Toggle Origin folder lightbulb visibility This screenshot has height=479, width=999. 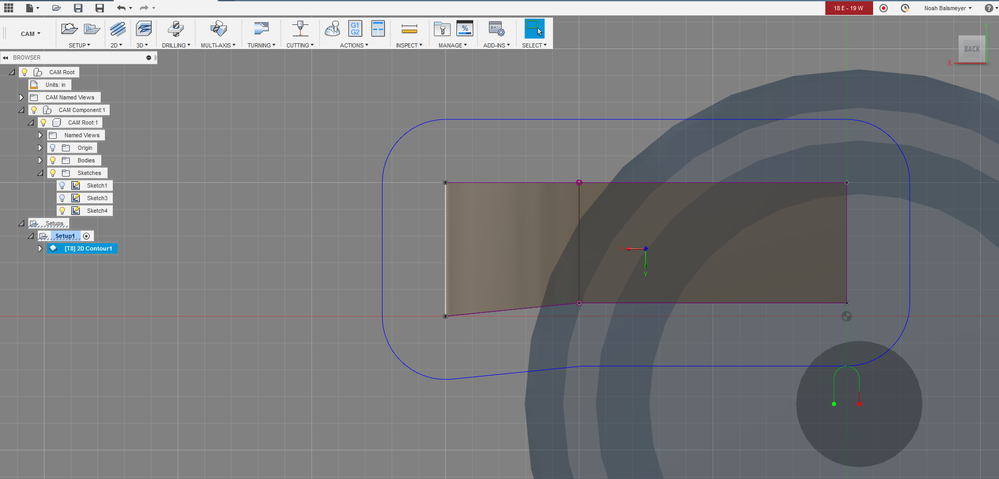click(x=52, y=148)
